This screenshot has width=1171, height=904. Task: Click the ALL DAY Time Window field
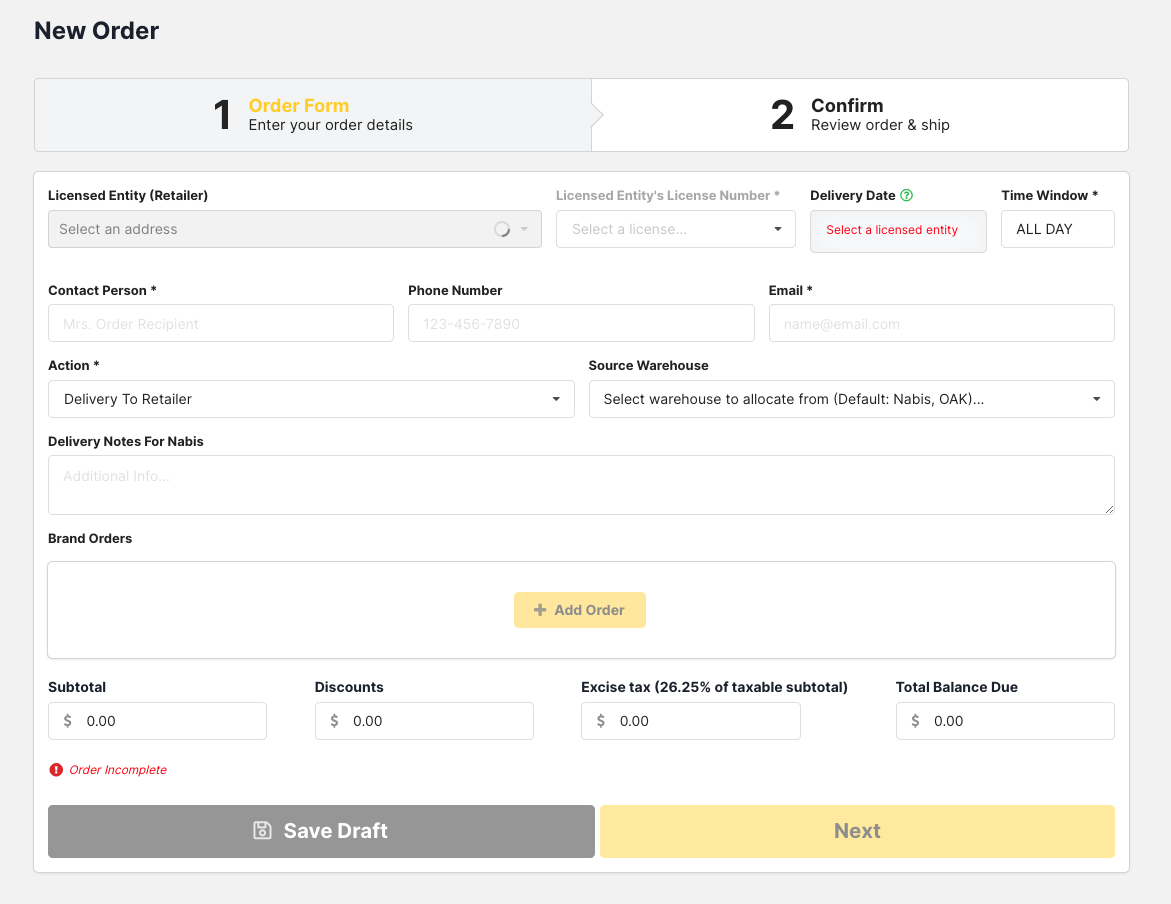coord(1057,229)
